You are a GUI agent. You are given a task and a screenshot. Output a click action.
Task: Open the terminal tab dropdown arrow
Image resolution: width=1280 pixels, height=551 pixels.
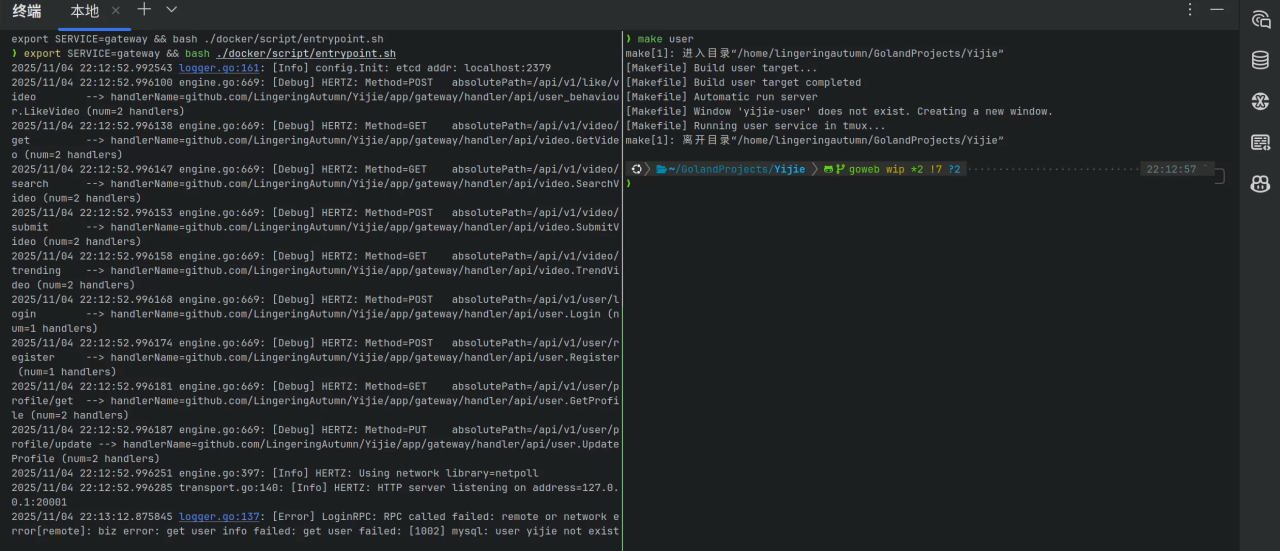171,9
